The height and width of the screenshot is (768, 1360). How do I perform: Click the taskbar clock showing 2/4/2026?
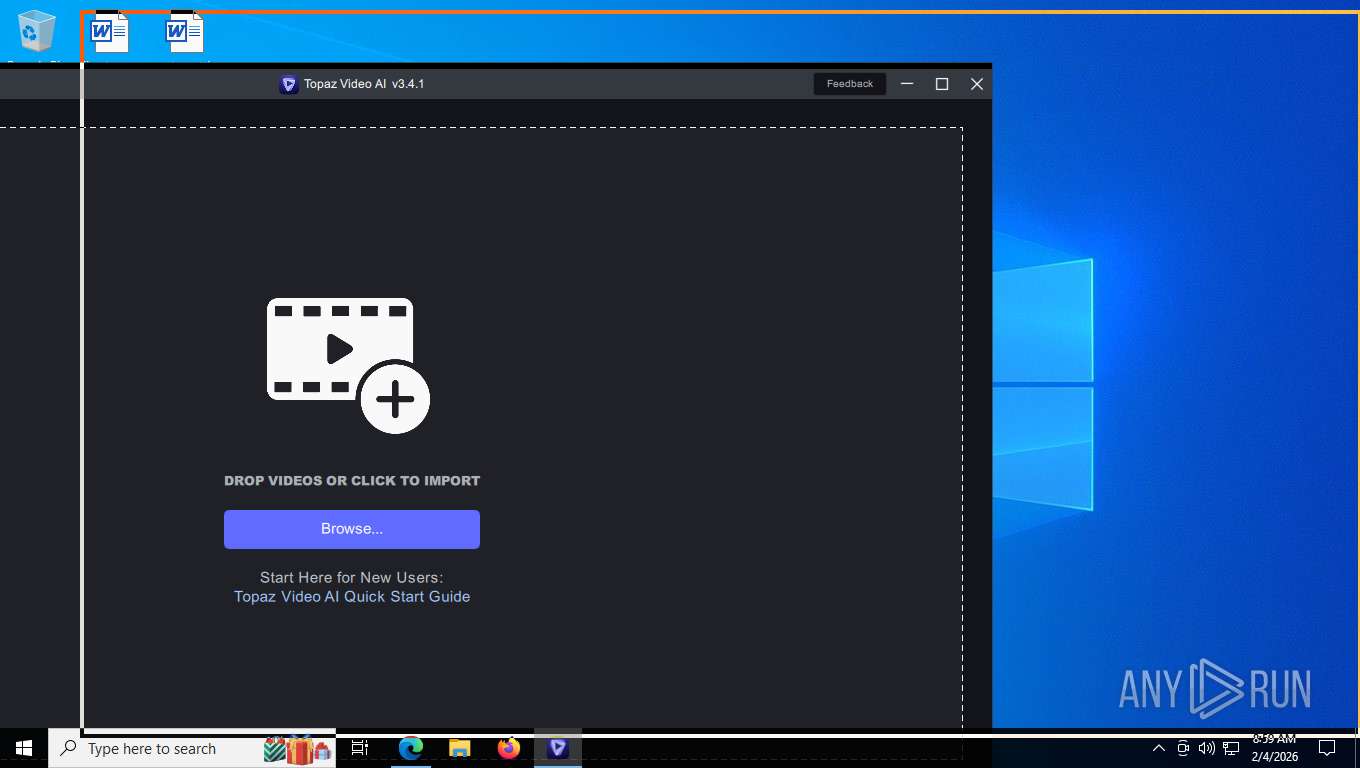[x=1274, y=748]
